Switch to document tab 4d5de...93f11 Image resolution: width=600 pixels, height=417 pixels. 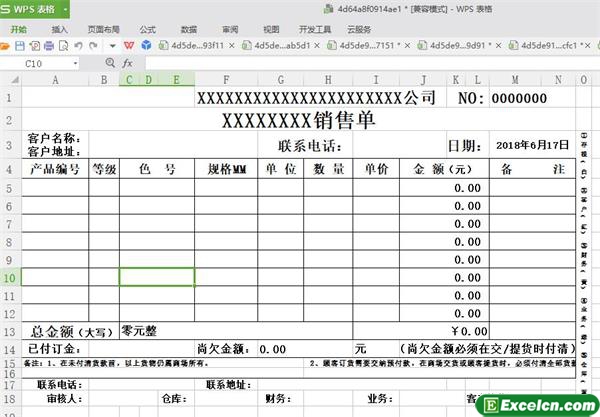pyautogui.click(x=192, y=46)
